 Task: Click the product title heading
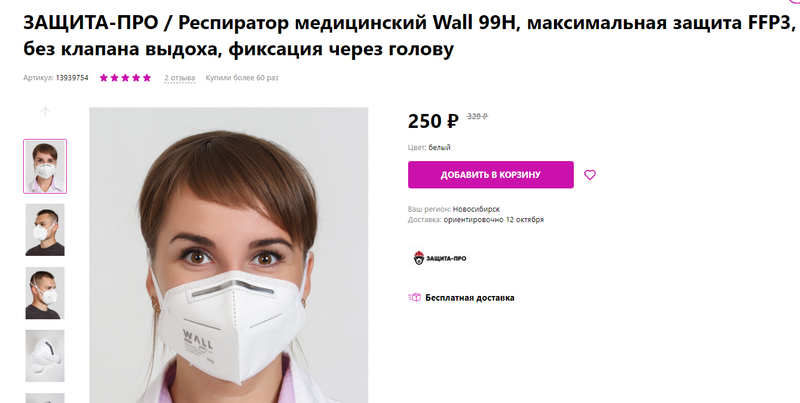pos(410,36)
